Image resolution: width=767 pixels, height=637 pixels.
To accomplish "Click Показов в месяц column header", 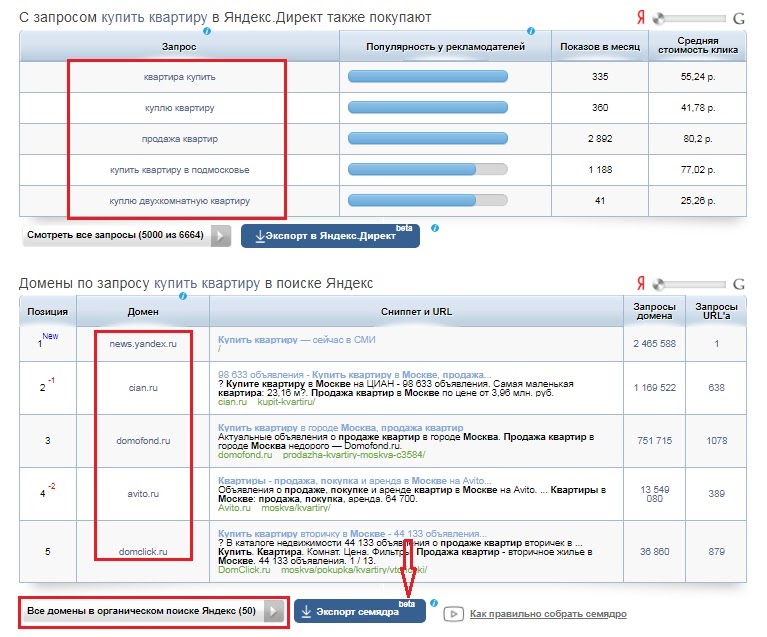I will tap(600, 46).
